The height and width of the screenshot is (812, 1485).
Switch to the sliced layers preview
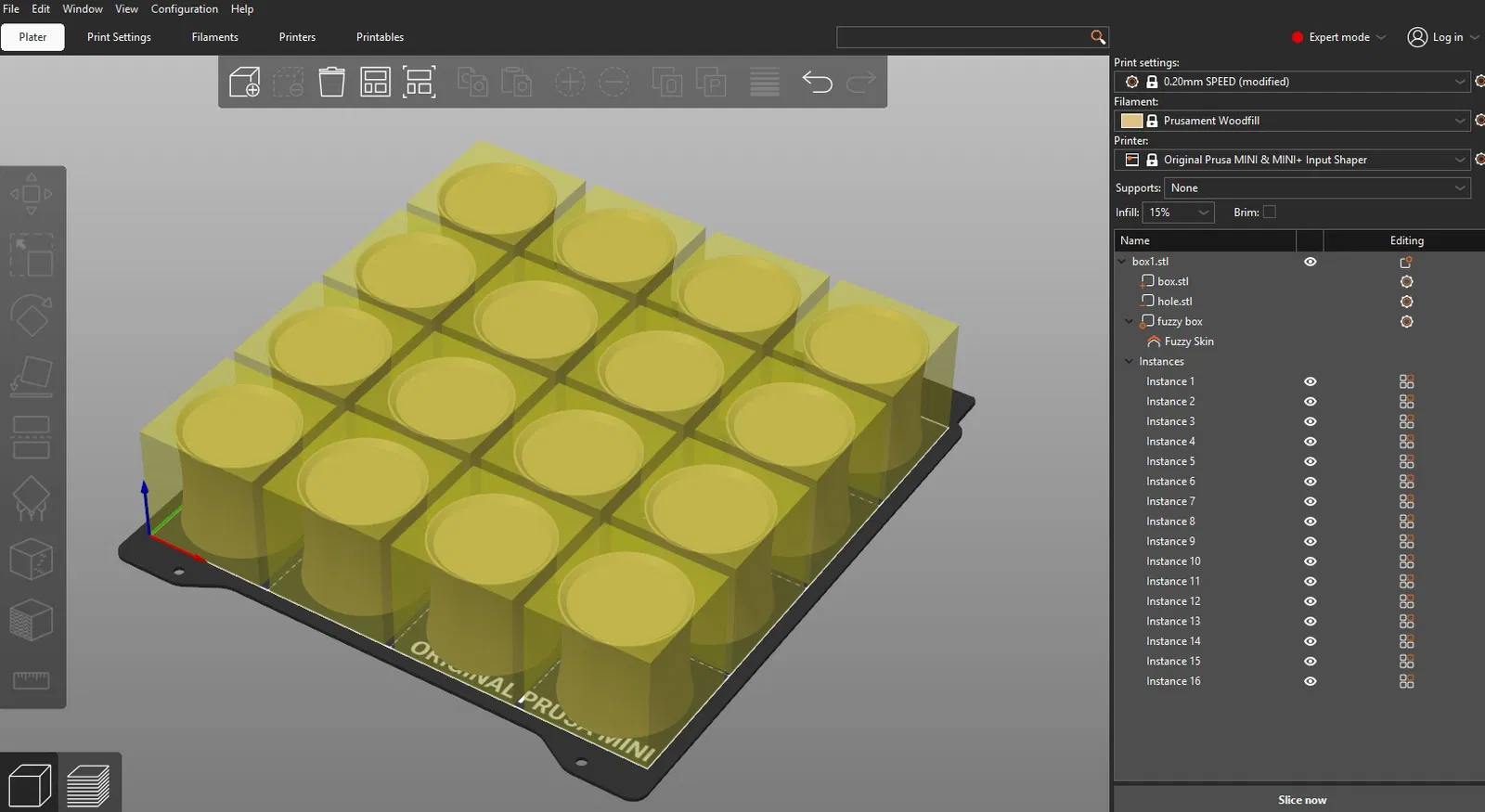click(88, 785)
